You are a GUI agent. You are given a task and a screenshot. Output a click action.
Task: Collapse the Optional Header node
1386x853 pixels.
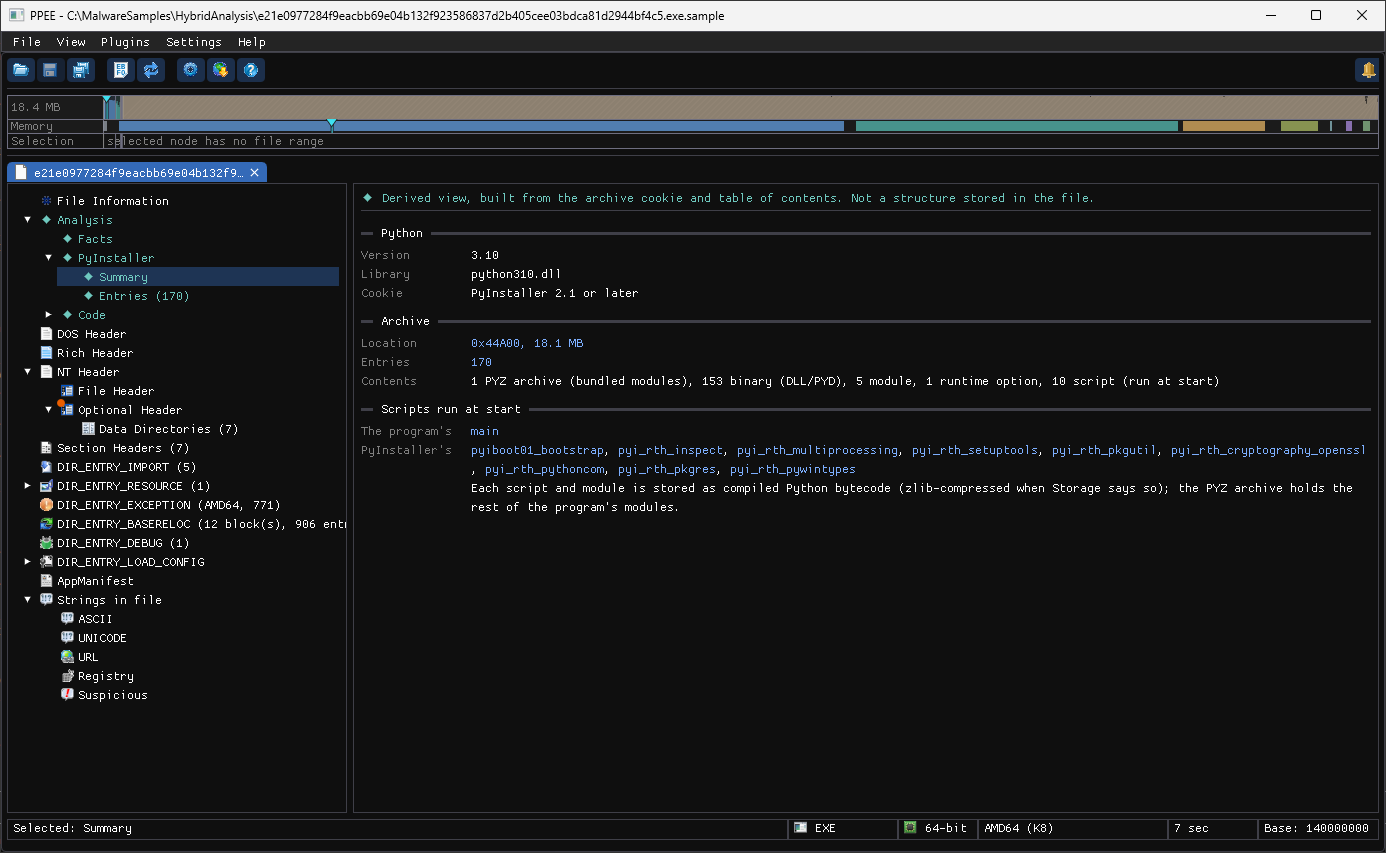(x=49, y=410)
